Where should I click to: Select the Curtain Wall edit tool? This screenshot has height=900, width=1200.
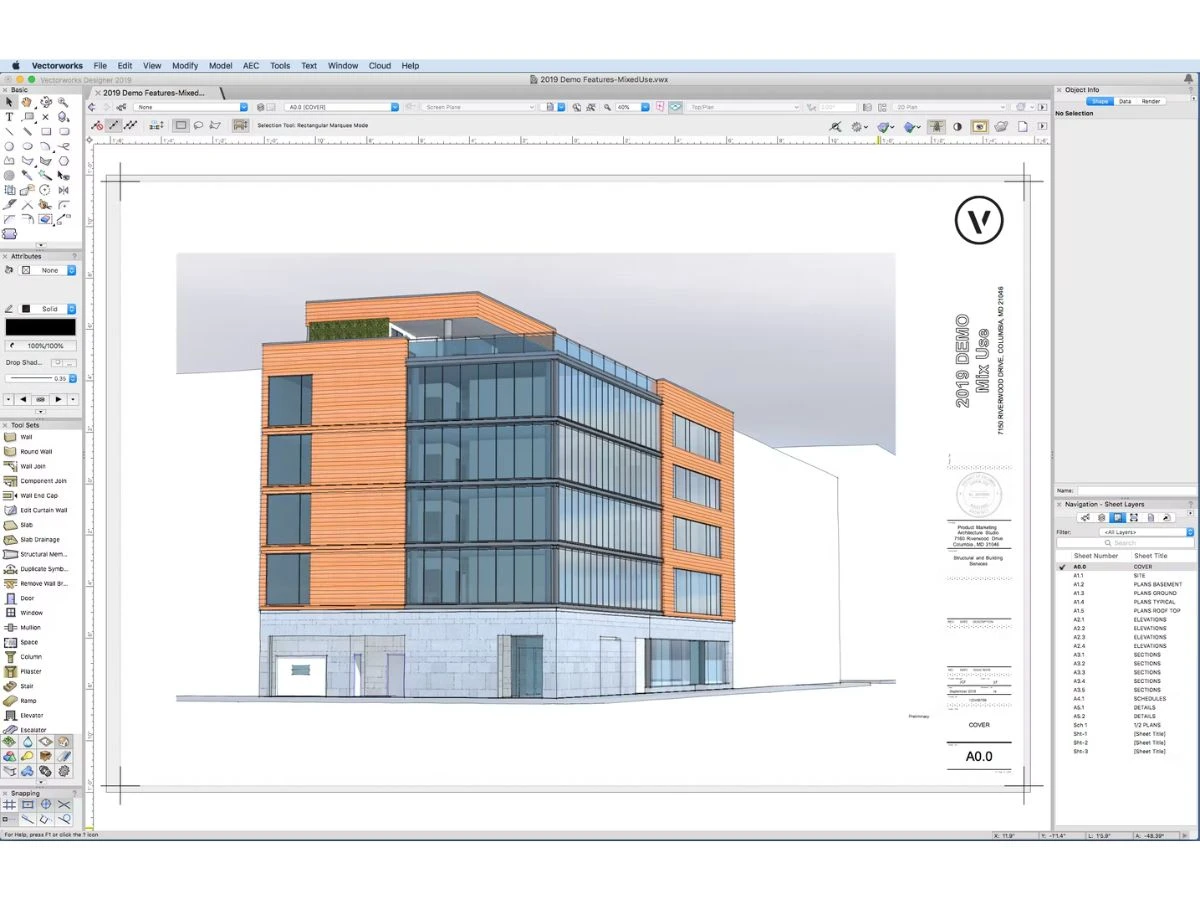click(43, 510)
